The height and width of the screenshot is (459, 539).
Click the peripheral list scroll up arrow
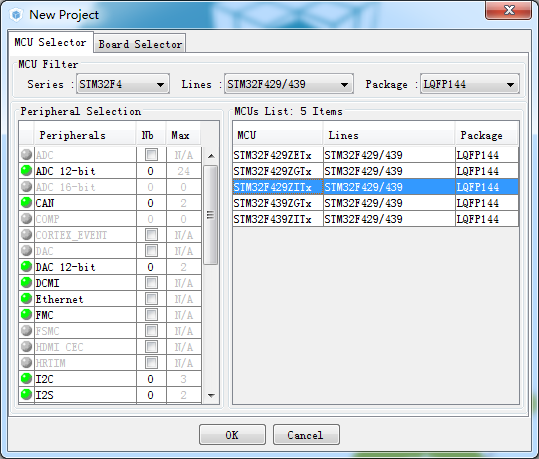(211, 156)
